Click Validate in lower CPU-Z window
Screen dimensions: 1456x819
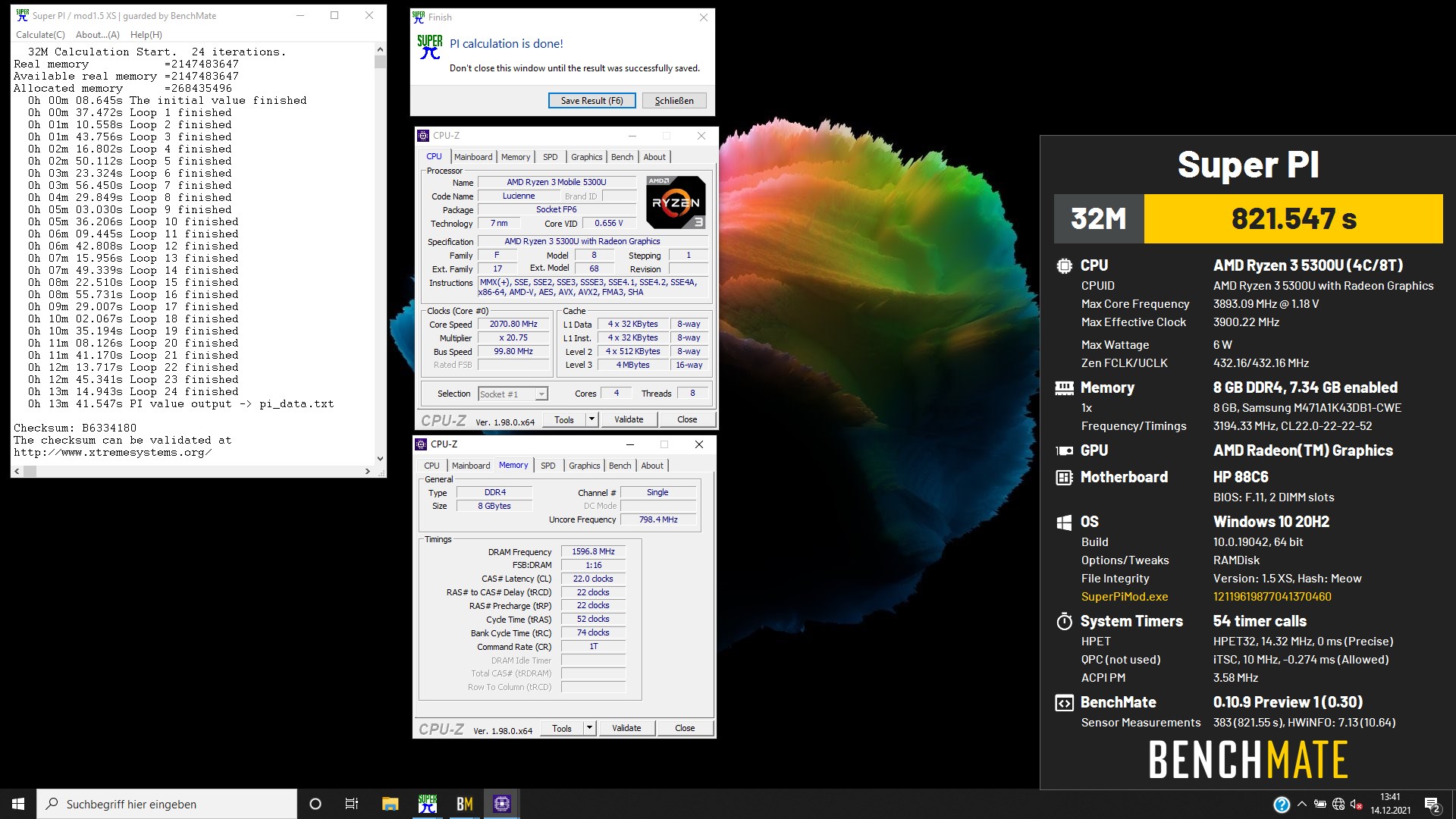pos(626,729)
